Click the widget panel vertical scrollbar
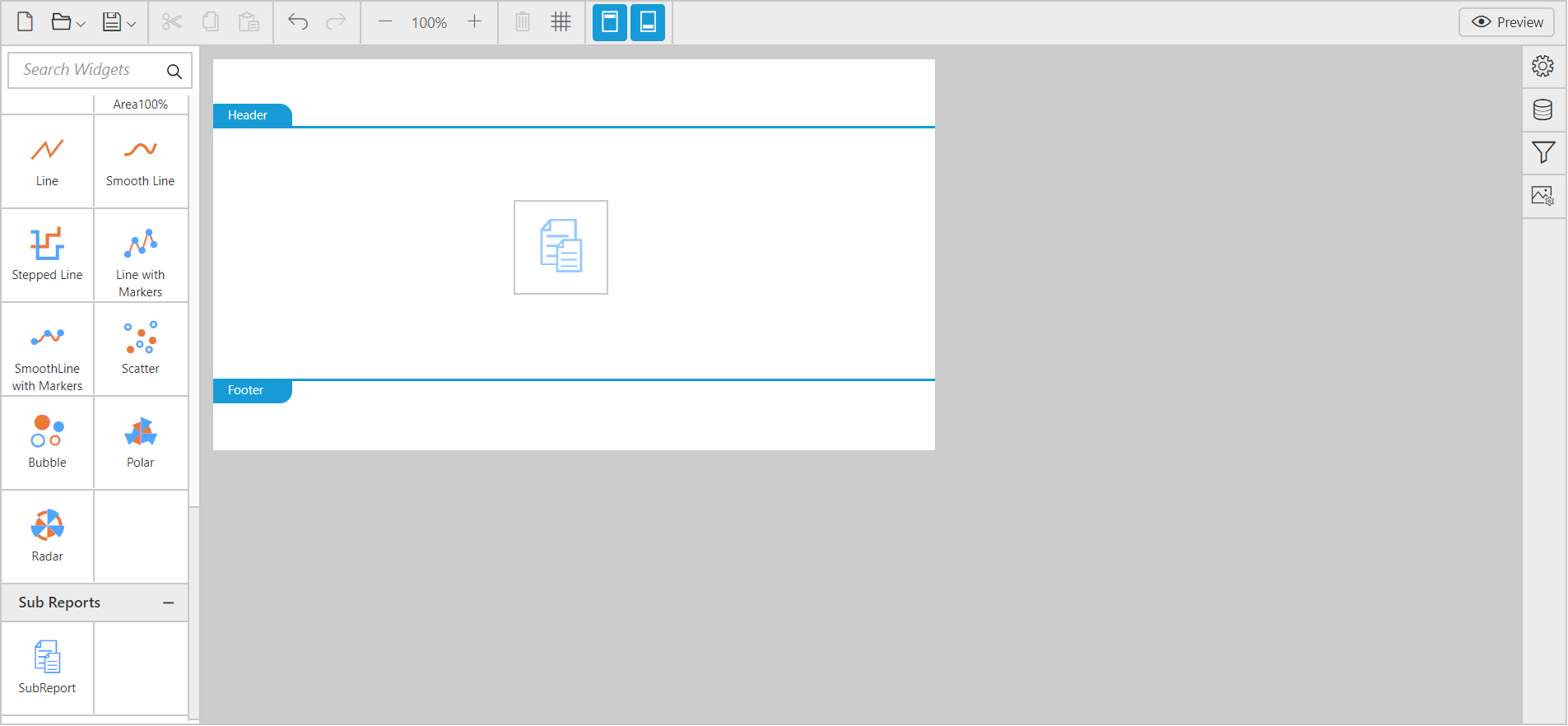 coord(194,613)
